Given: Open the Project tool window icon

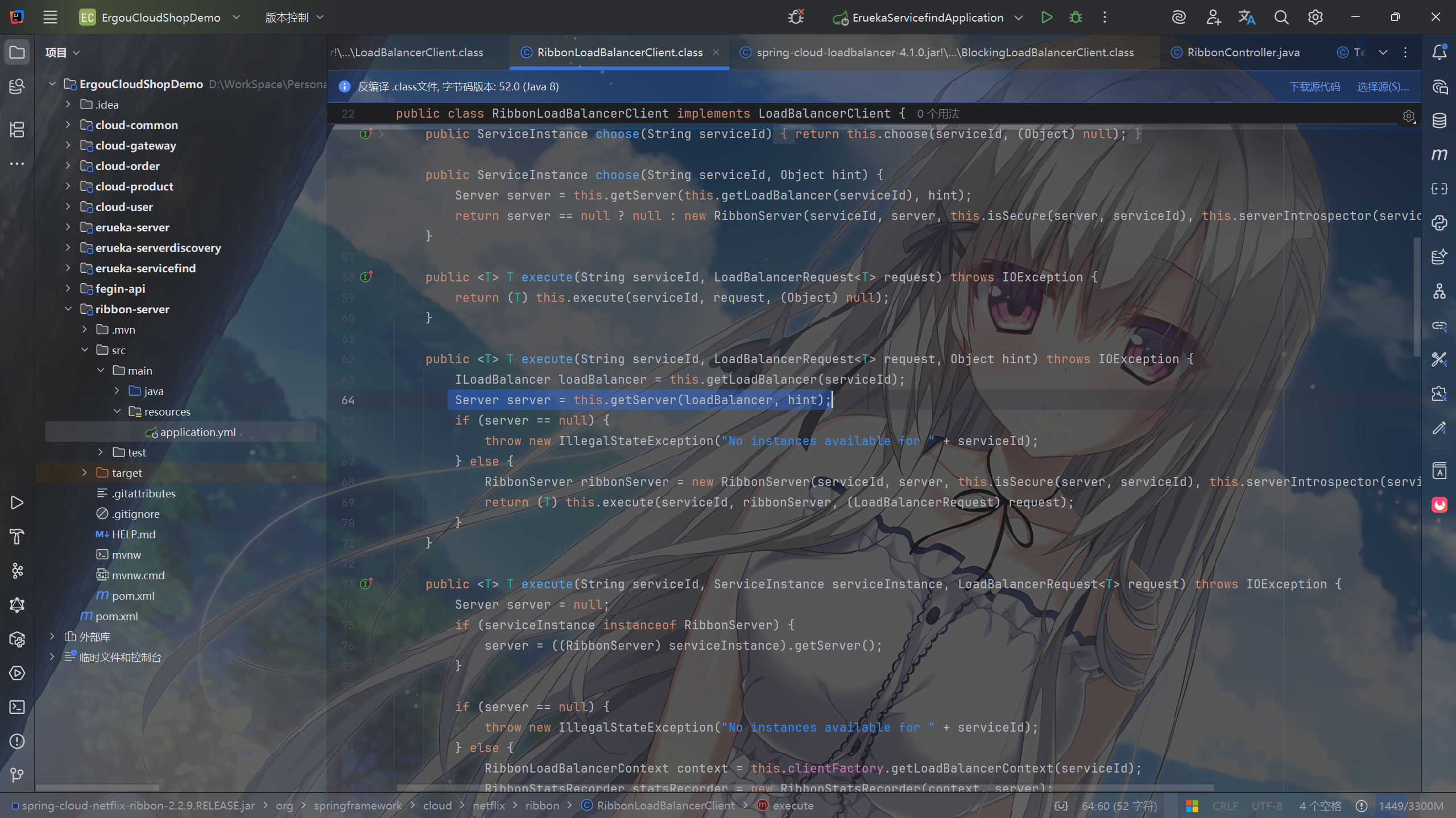Looking at the screenshot, I should tap(17, 52).
